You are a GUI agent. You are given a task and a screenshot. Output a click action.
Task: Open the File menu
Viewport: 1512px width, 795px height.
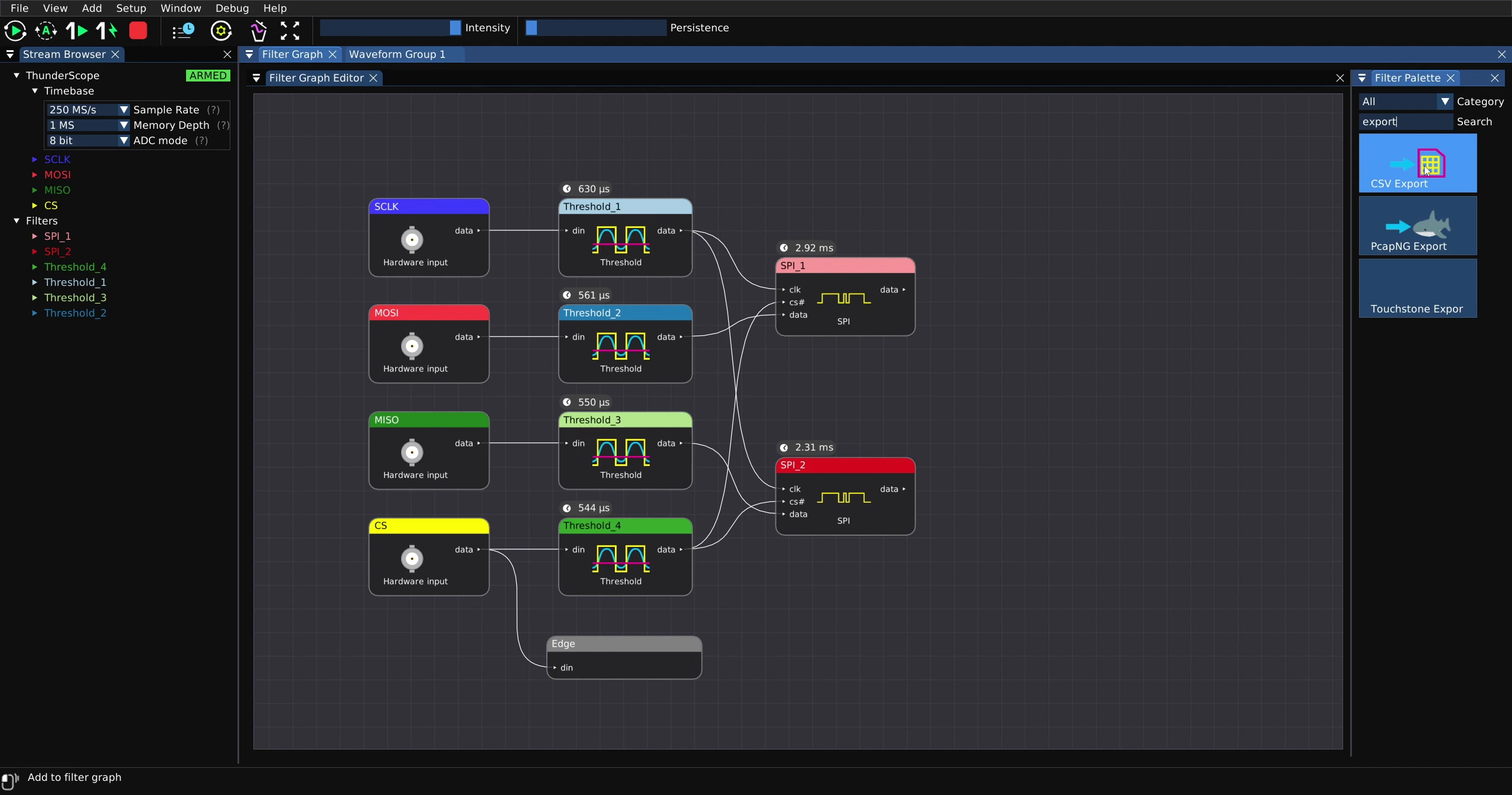[x=19, y=8]
